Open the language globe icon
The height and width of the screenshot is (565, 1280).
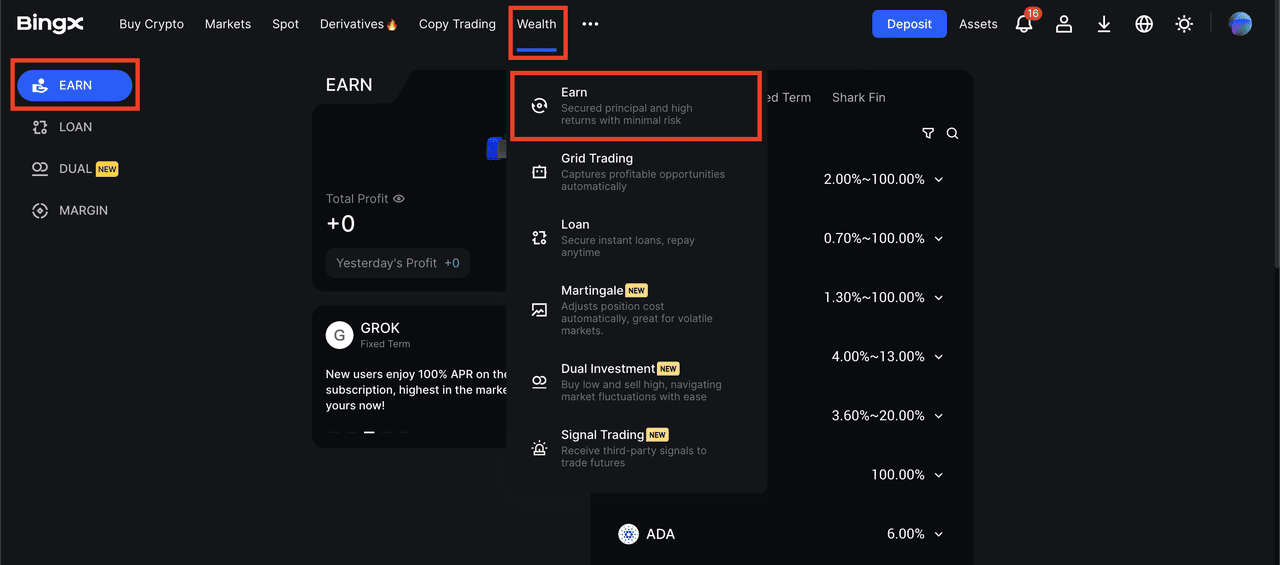1144,24
